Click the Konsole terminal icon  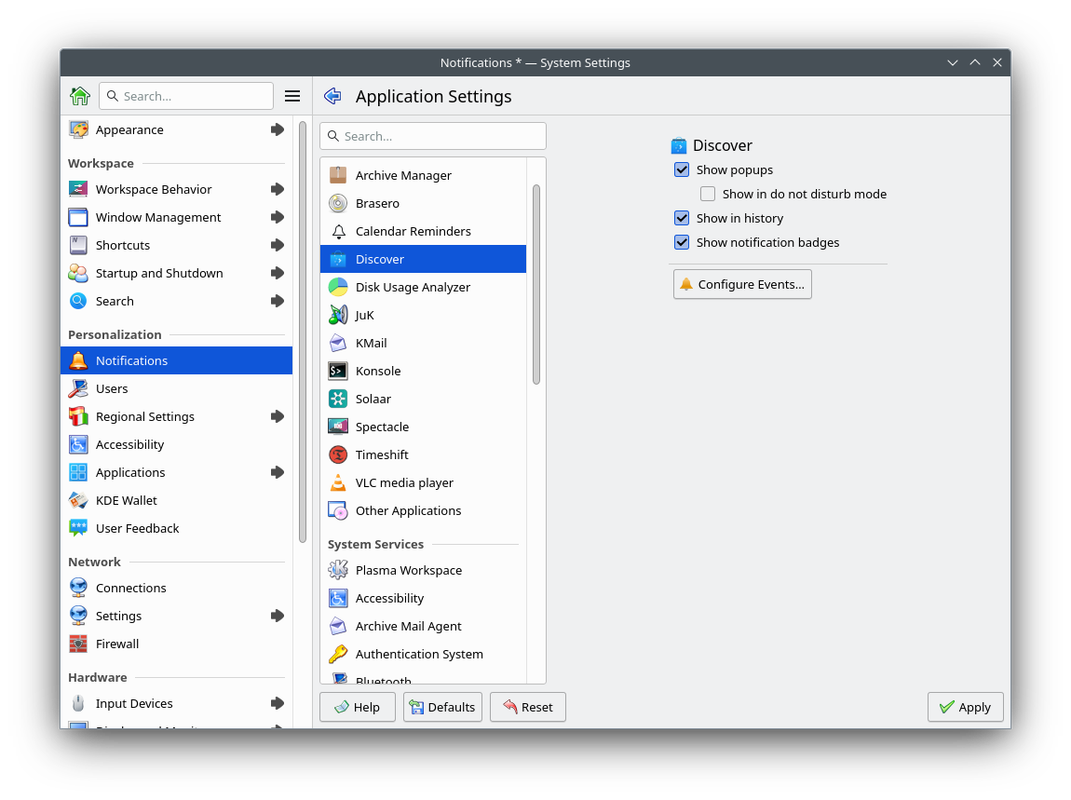[x=338, y=371]
